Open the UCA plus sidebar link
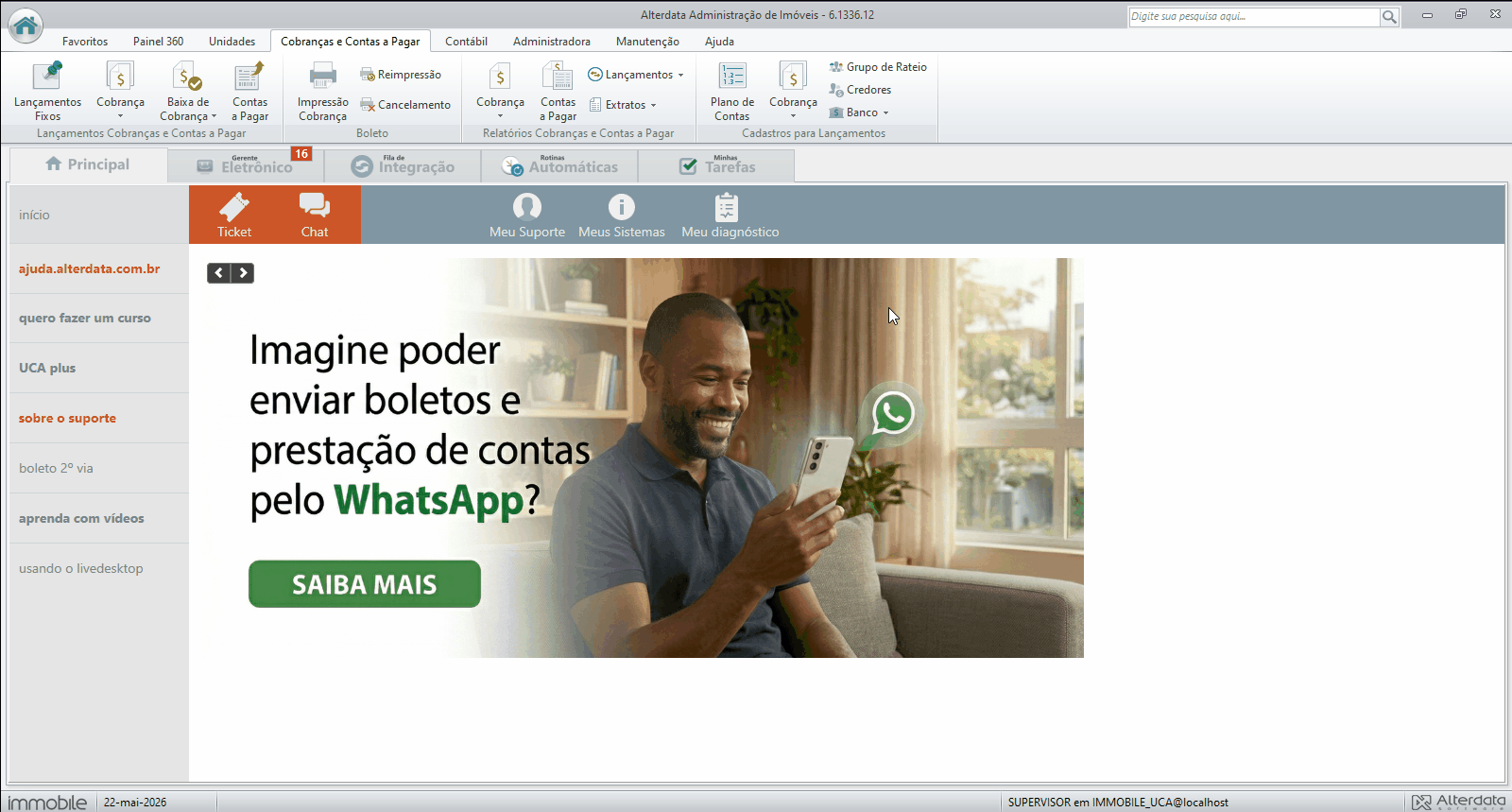Viewport: 1512px width, 812px height. click(x=47, y=368)
